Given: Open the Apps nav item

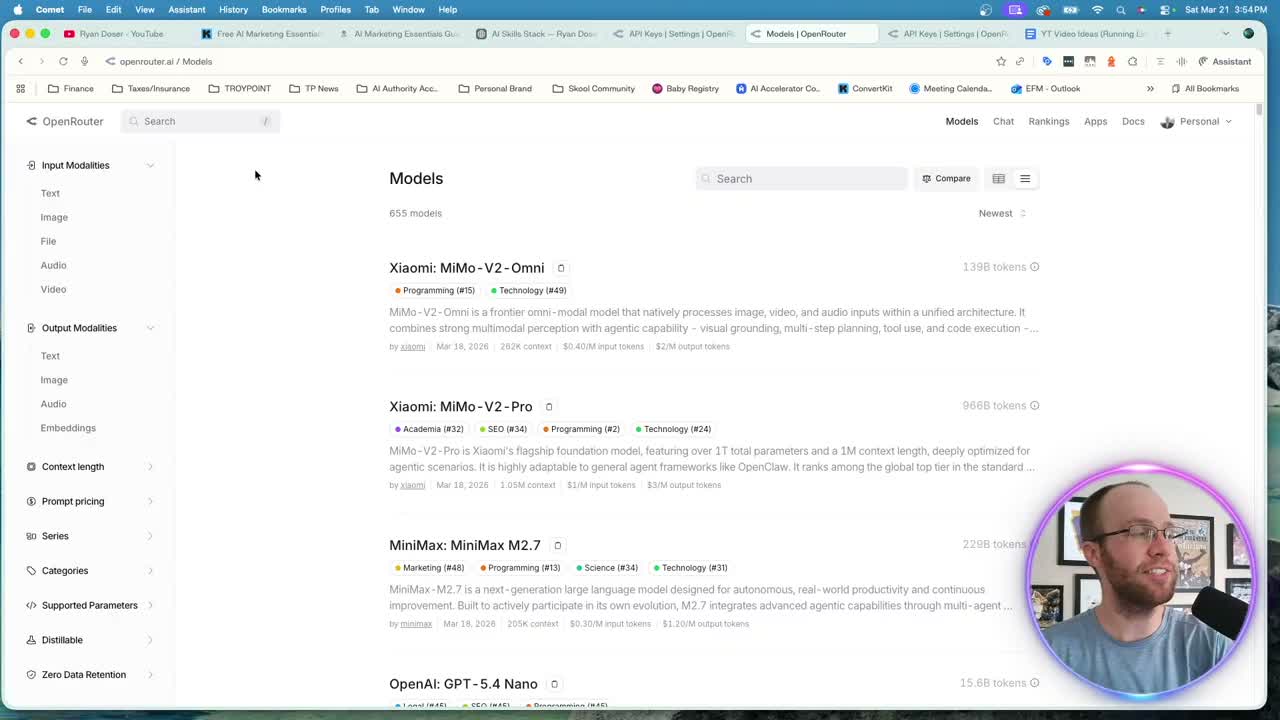Looking at the screenshot, I should [x=1096, y=121].
